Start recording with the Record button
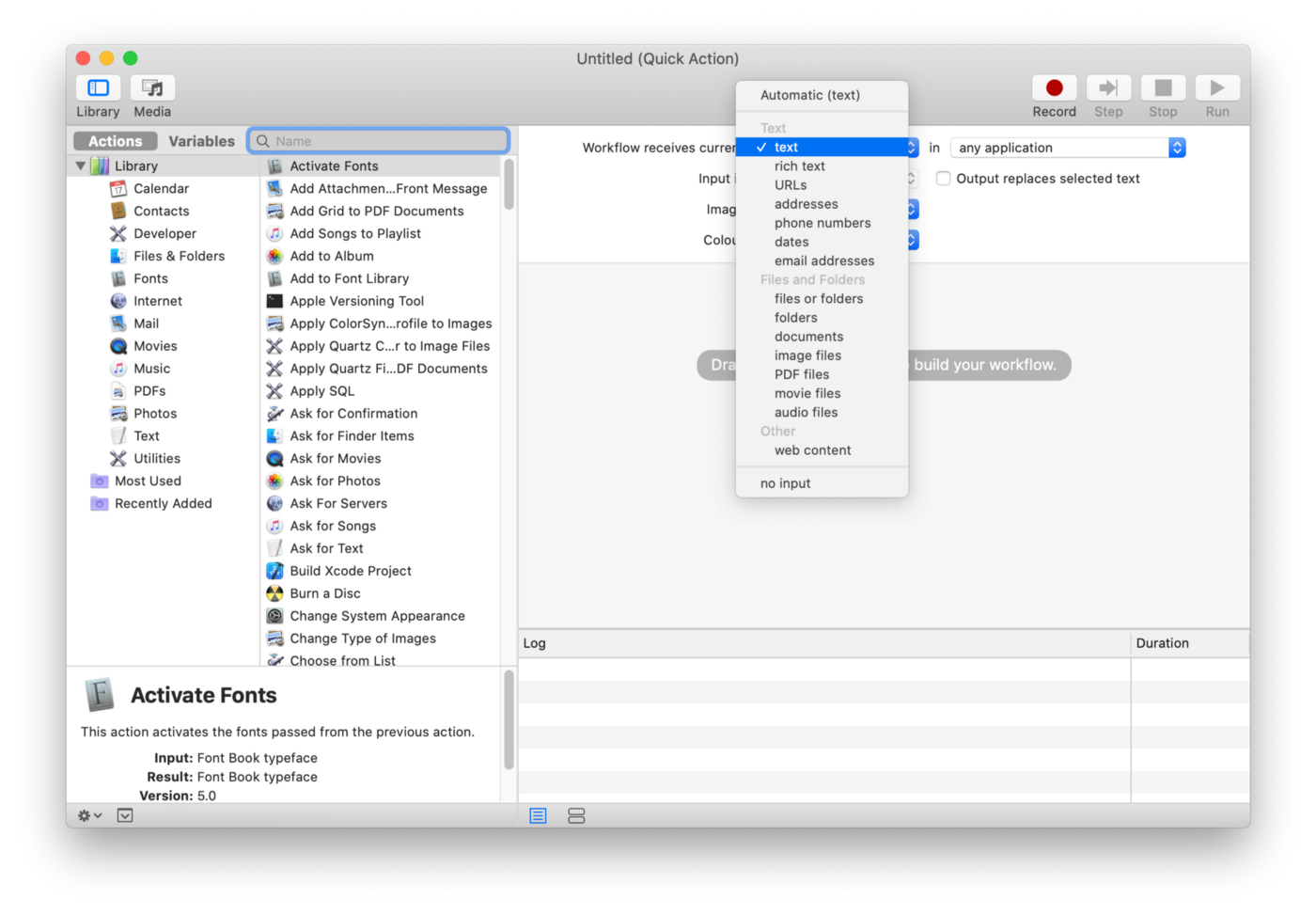This screenshot has height=915, width=1316. point(1054,87)
